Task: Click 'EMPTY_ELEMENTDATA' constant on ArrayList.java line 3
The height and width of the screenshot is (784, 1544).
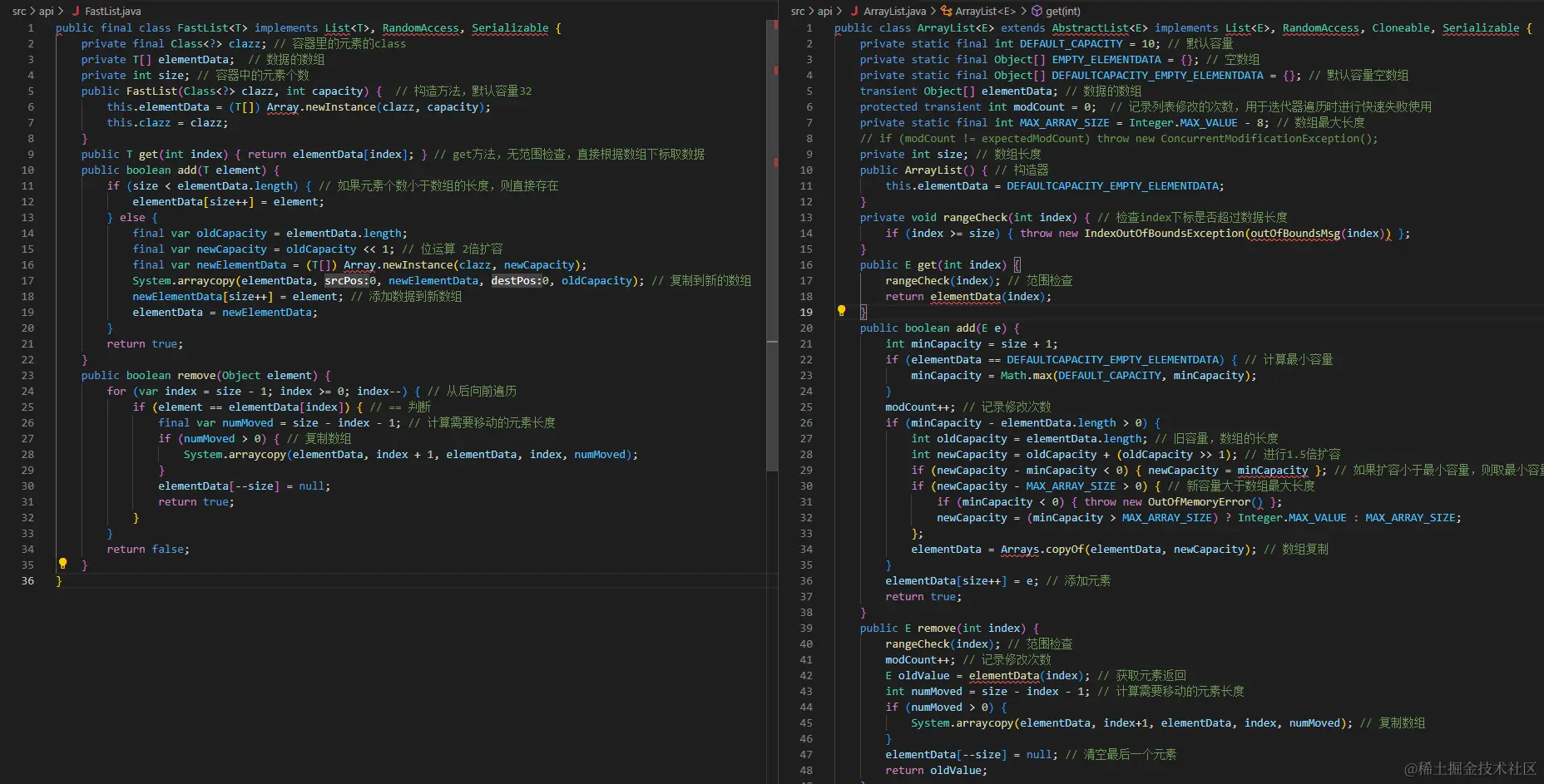Action: [x=1106, y=60]
